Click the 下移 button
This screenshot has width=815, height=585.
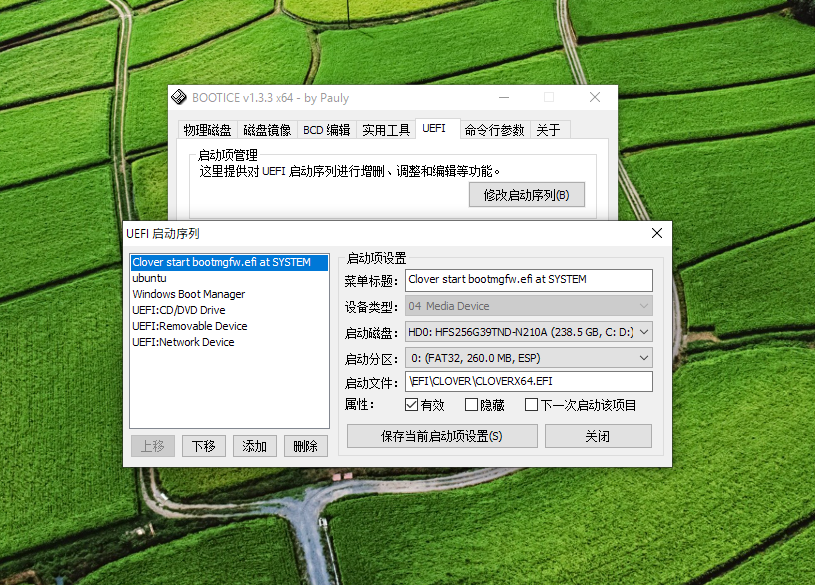click(x=204, y=446)
